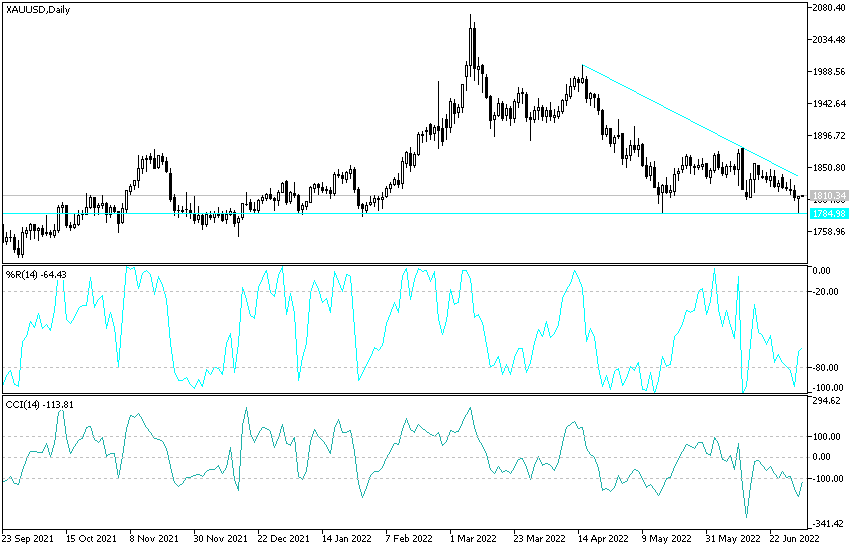860x550 pixels.
Task: Click the 1850.80 price axis value
Action: click(x=829, y=168)
